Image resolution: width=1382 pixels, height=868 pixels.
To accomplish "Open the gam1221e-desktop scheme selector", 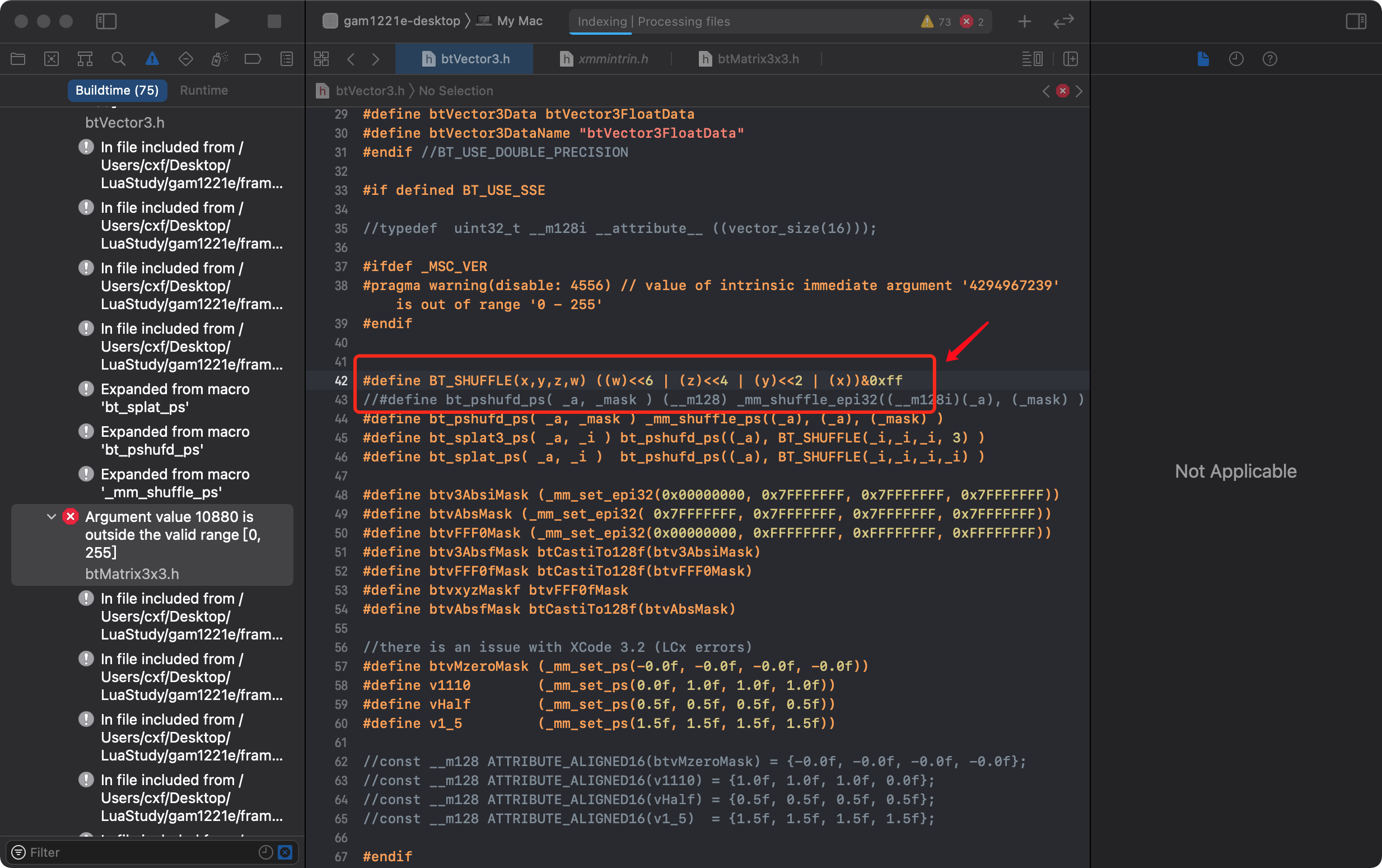I will [x=401, y=21].
